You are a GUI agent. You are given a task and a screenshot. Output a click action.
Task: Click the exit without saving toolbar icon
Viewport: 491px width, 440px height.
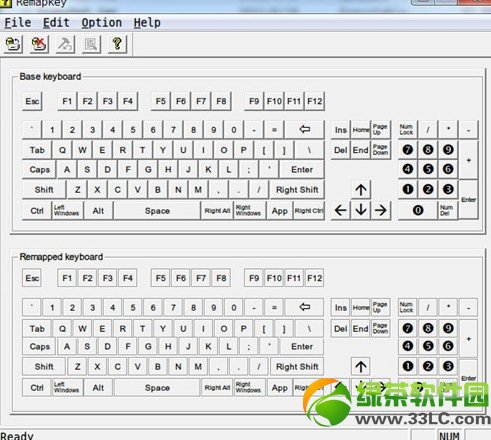(39, 44)
